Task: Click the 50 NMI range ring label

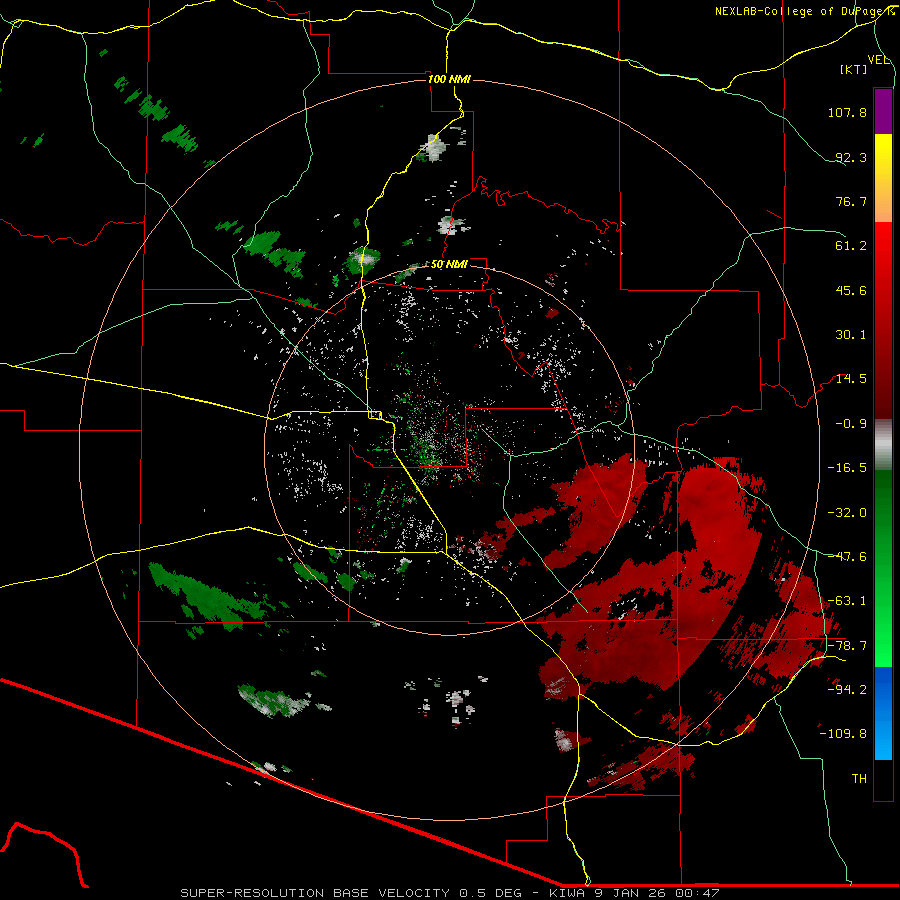Action: click(449, 265)
